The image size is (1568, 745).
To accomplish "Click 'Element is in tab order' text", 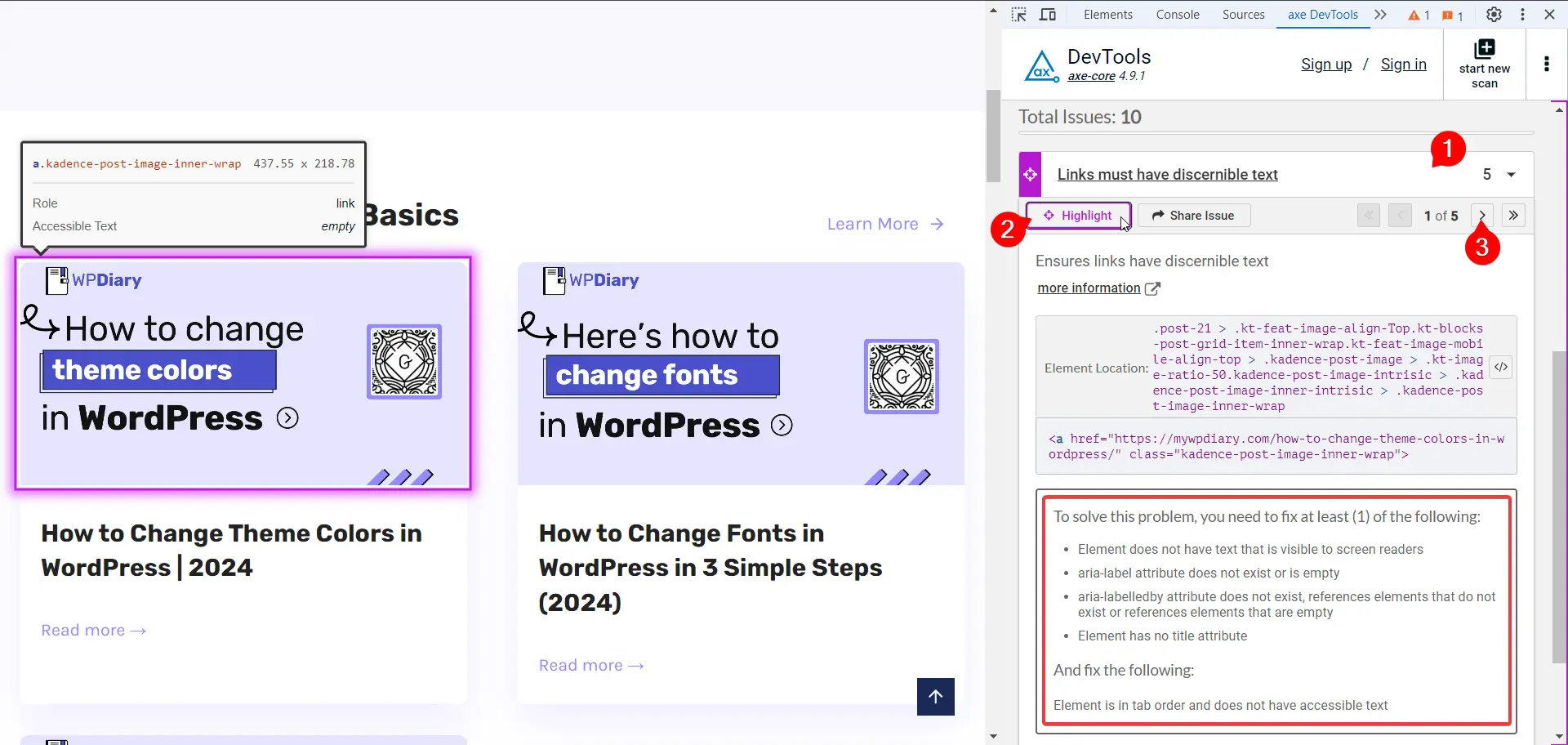I will coord(1220,706).
